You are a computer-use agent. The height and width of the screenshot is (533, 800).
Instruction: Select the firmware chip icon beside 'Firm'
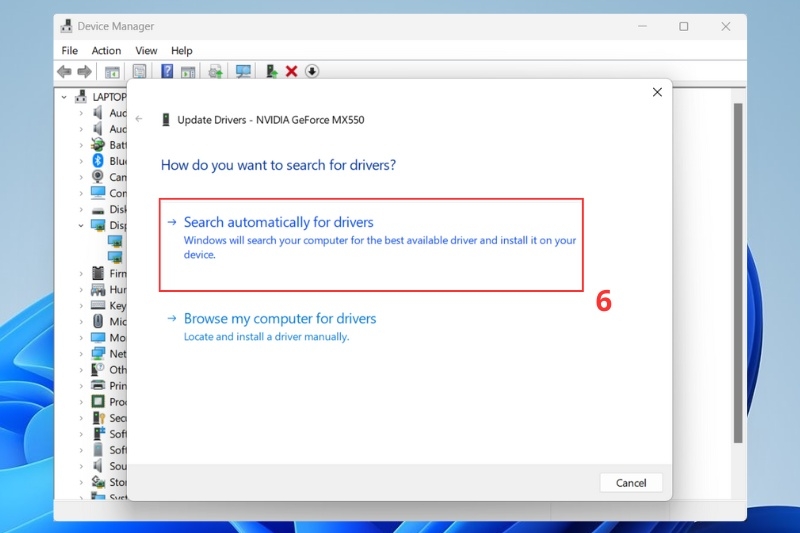[98, 273]
